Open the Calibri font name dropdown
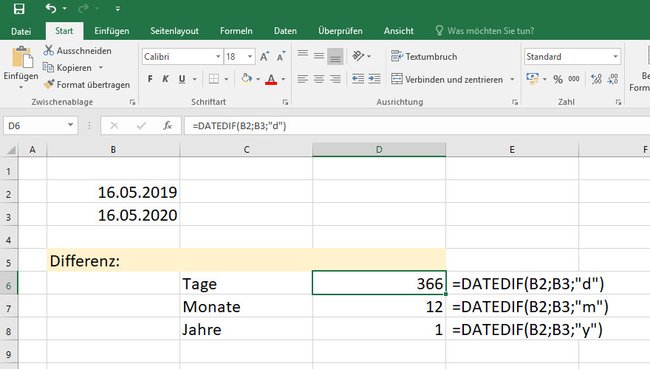The height and width of the screenshot is (369, 650). [218, 56]
